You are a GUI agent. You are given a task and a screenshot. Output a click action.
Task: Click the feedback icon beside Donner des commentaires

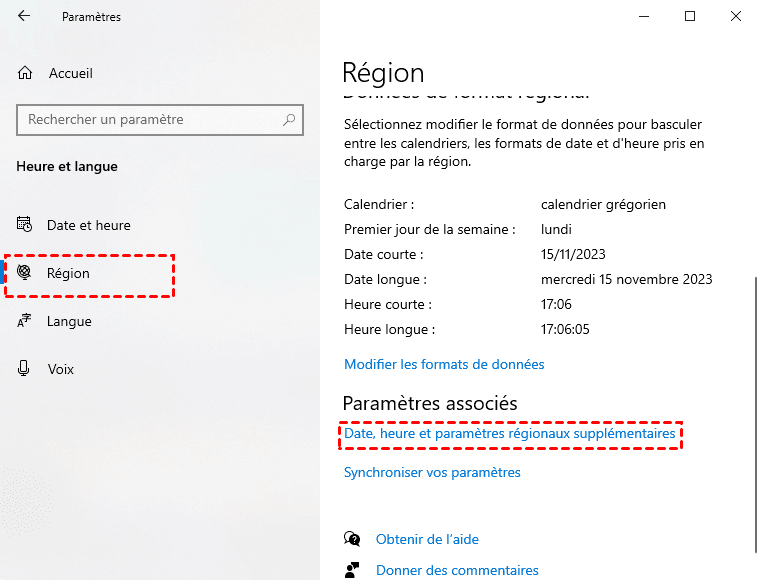(x=352, y=570)
